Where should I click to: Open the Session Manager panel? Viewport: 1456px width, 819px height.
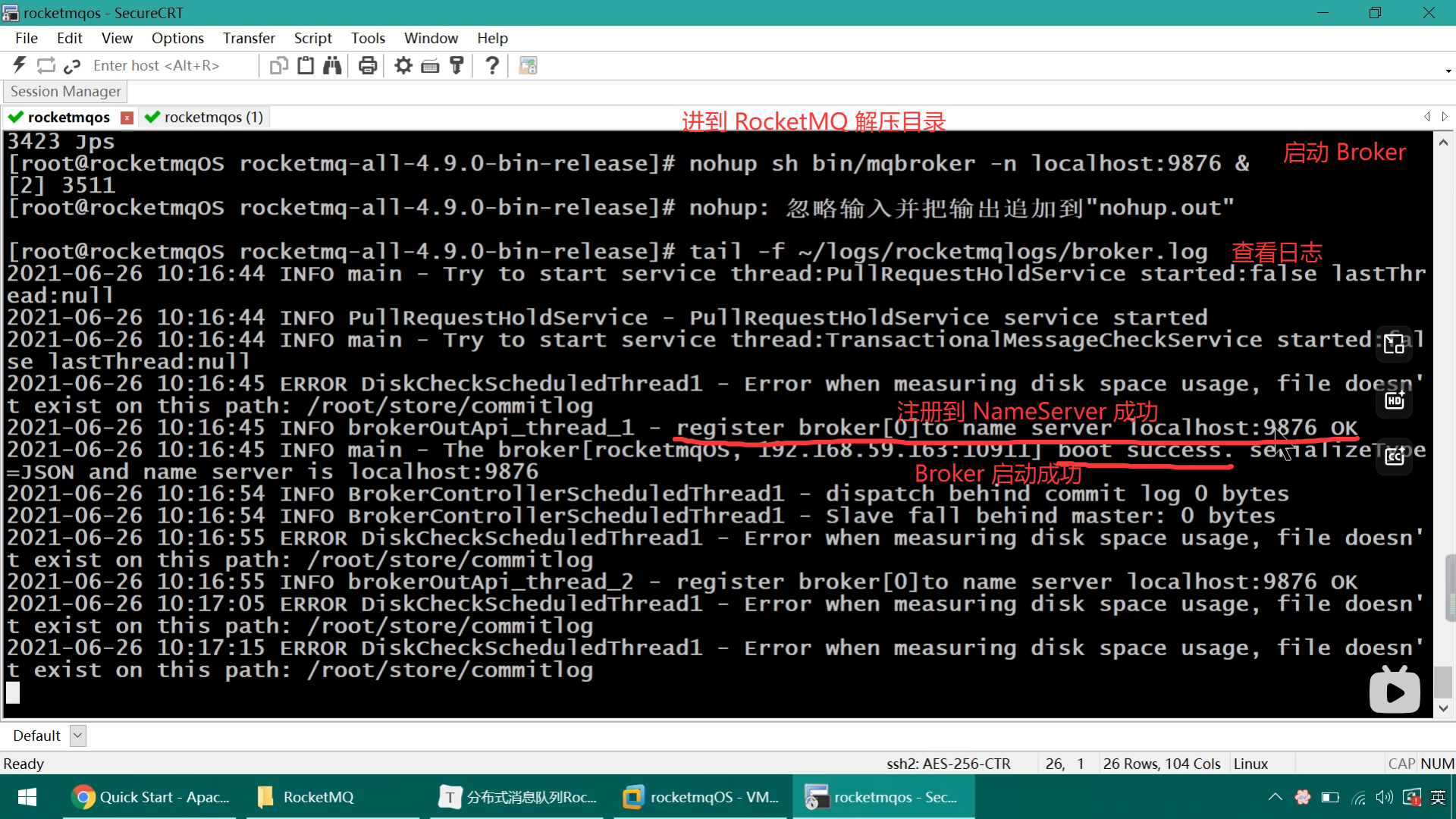pos(66,91)
